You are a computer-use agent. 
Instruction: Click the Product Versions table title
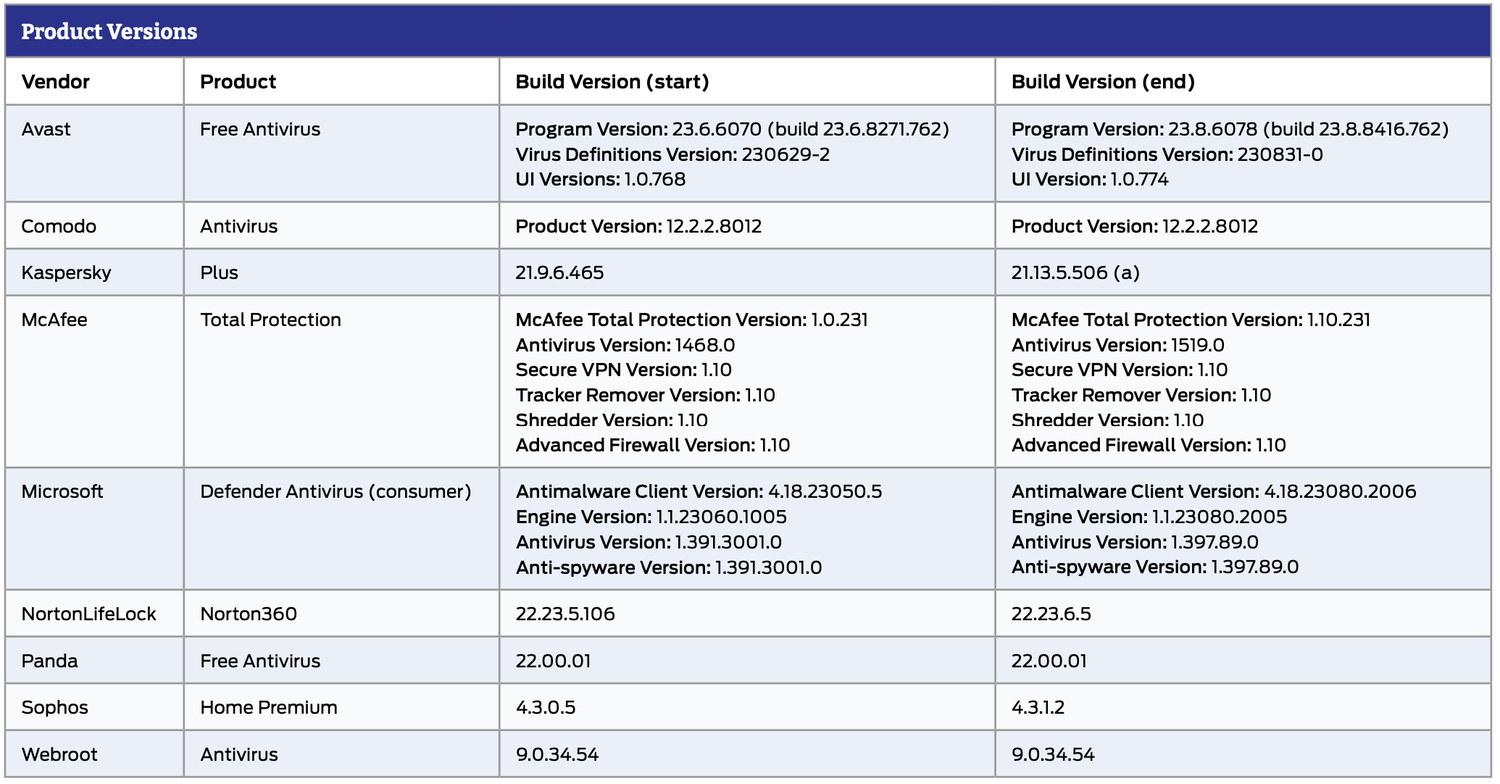click(109, 32)
